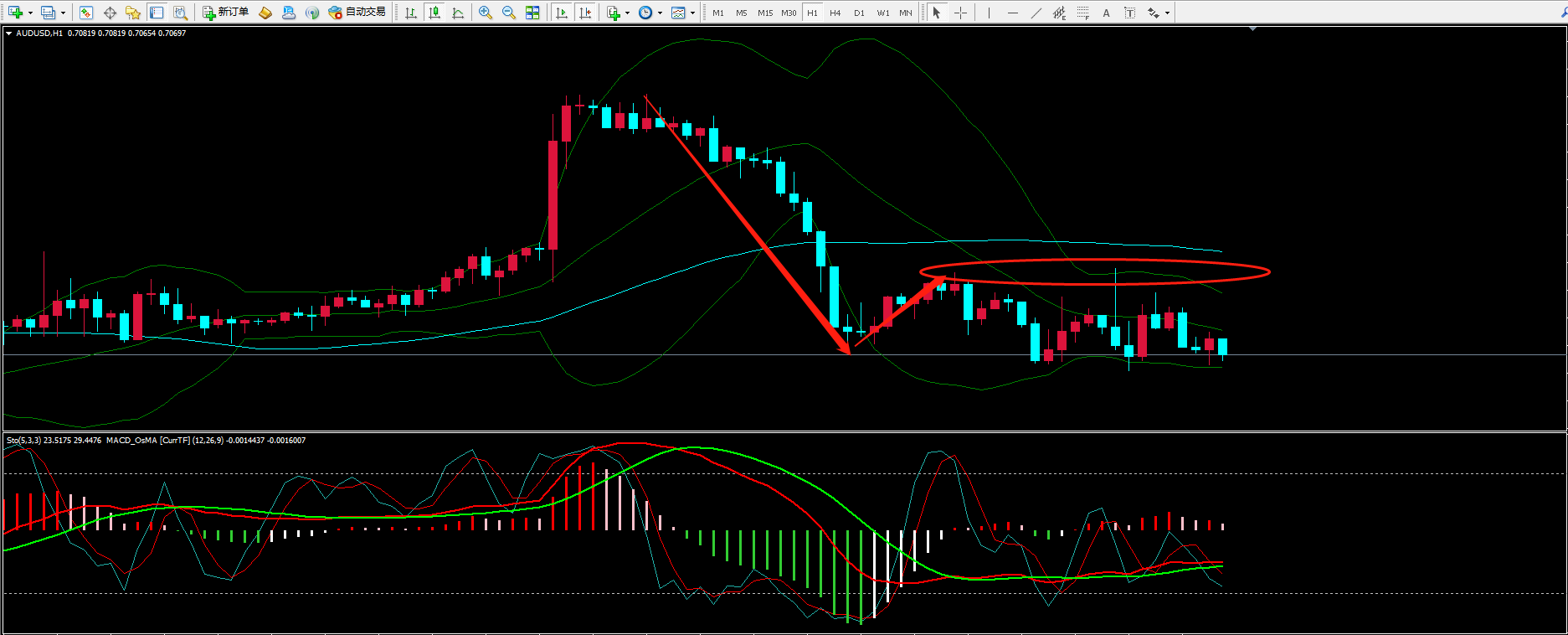Select the Crosshair cursor tool
The height and width of the screenshot is (635, 1568).
960,13
